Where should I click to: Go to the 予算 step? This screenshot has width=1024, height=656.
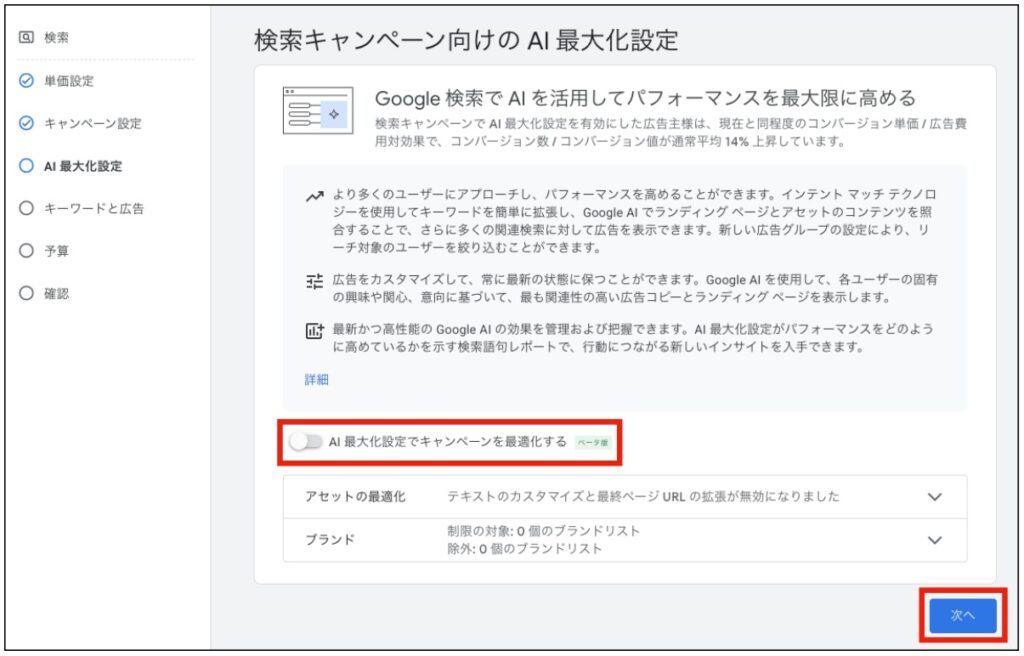56,251
